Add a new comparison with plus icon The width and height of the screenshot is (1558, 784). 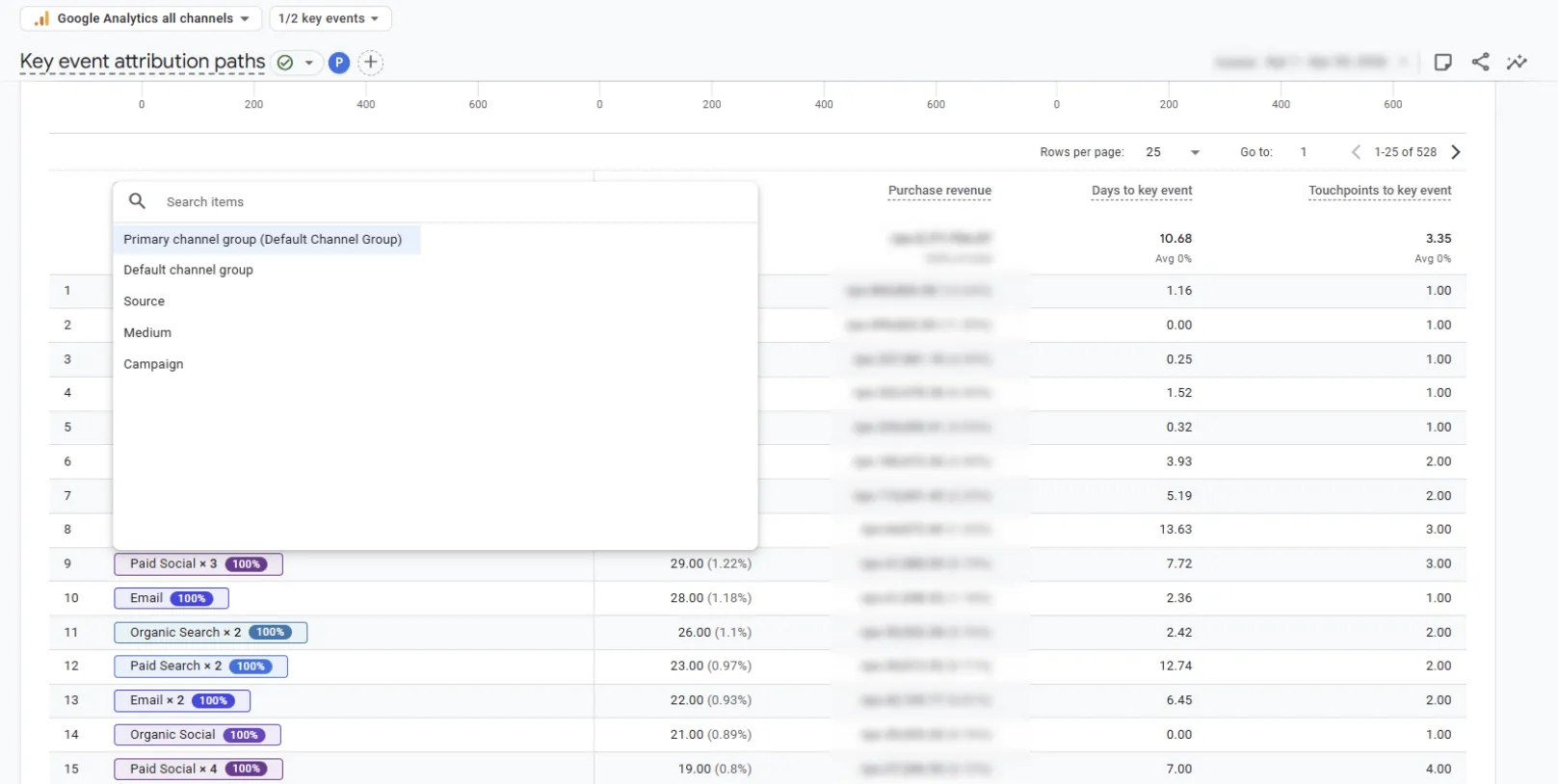tap(370, 63)
